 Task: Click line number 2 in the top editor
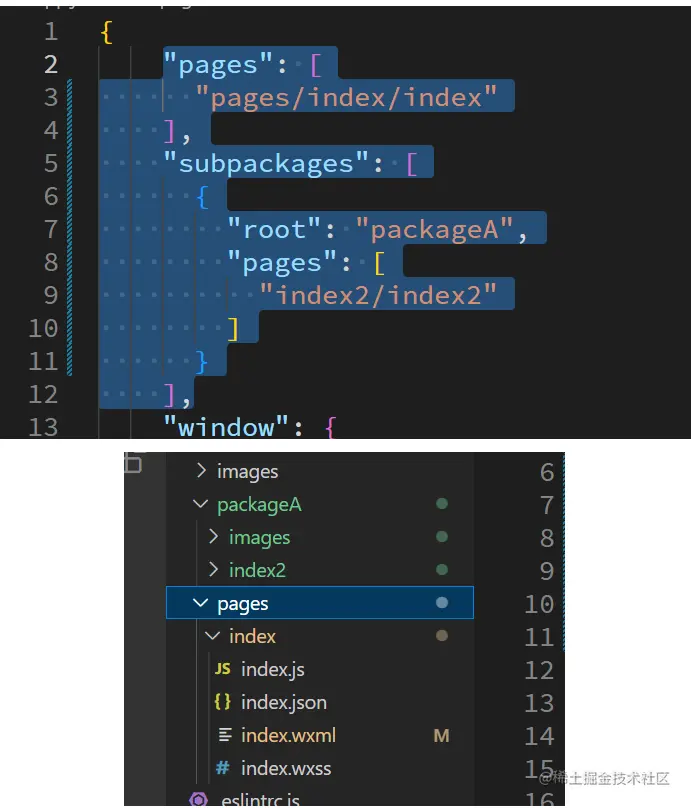pos(50,64)
